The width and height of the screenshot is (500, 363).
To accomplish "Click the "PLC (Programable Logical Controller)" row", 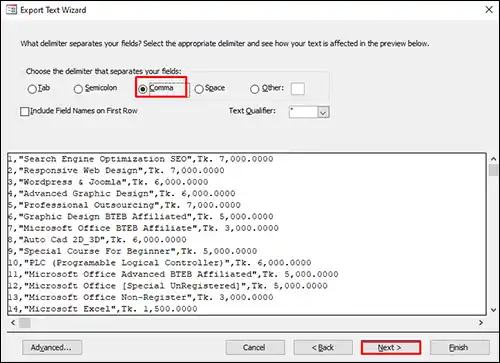I will click(x=247, y=263).
